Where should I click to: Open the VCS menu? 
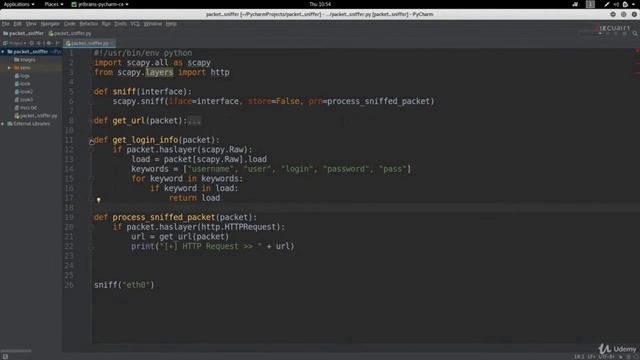coord(135,24)
